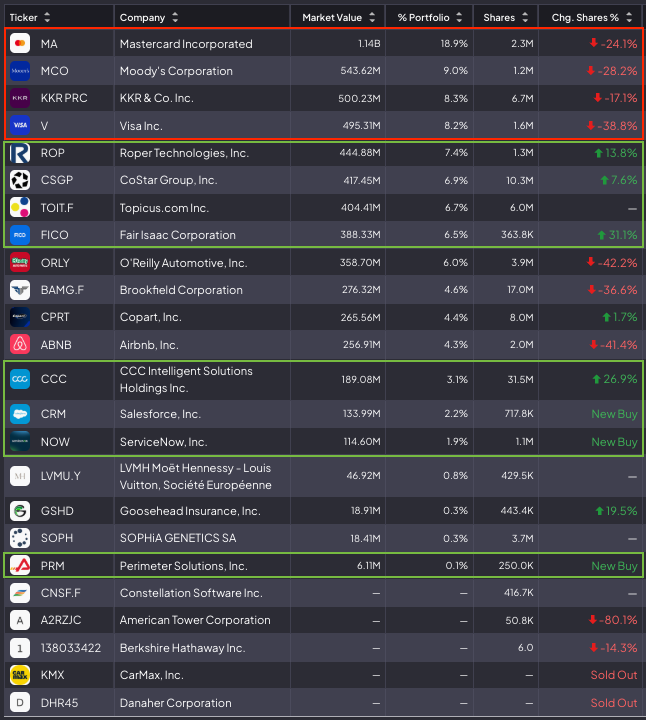646x720 pixels.
Task: Click the Topicus.com logo icon
Action: (x=20, y=208)
